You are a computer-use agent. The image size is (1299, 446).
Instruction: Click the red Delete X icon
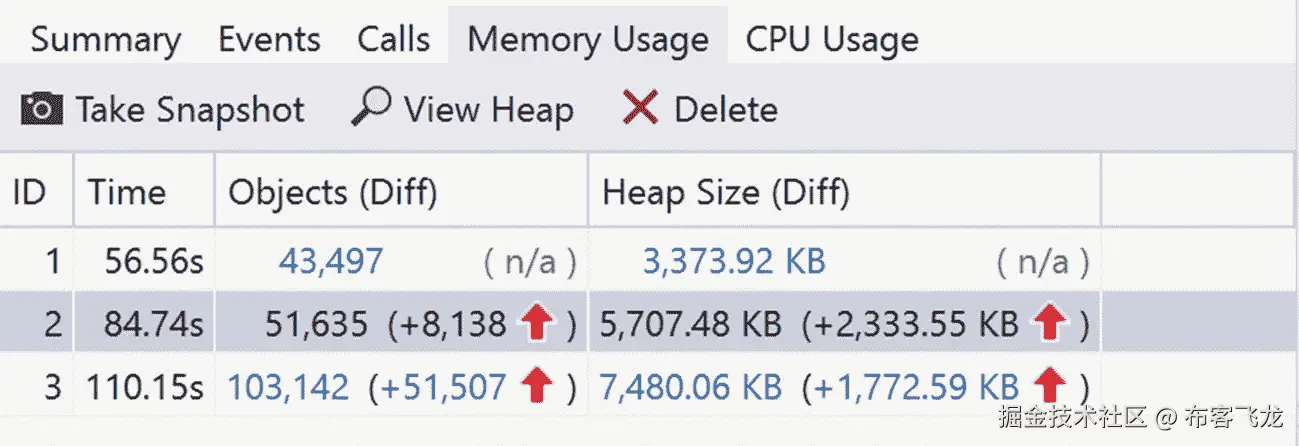pyautogui.click(x=639, y=108)
